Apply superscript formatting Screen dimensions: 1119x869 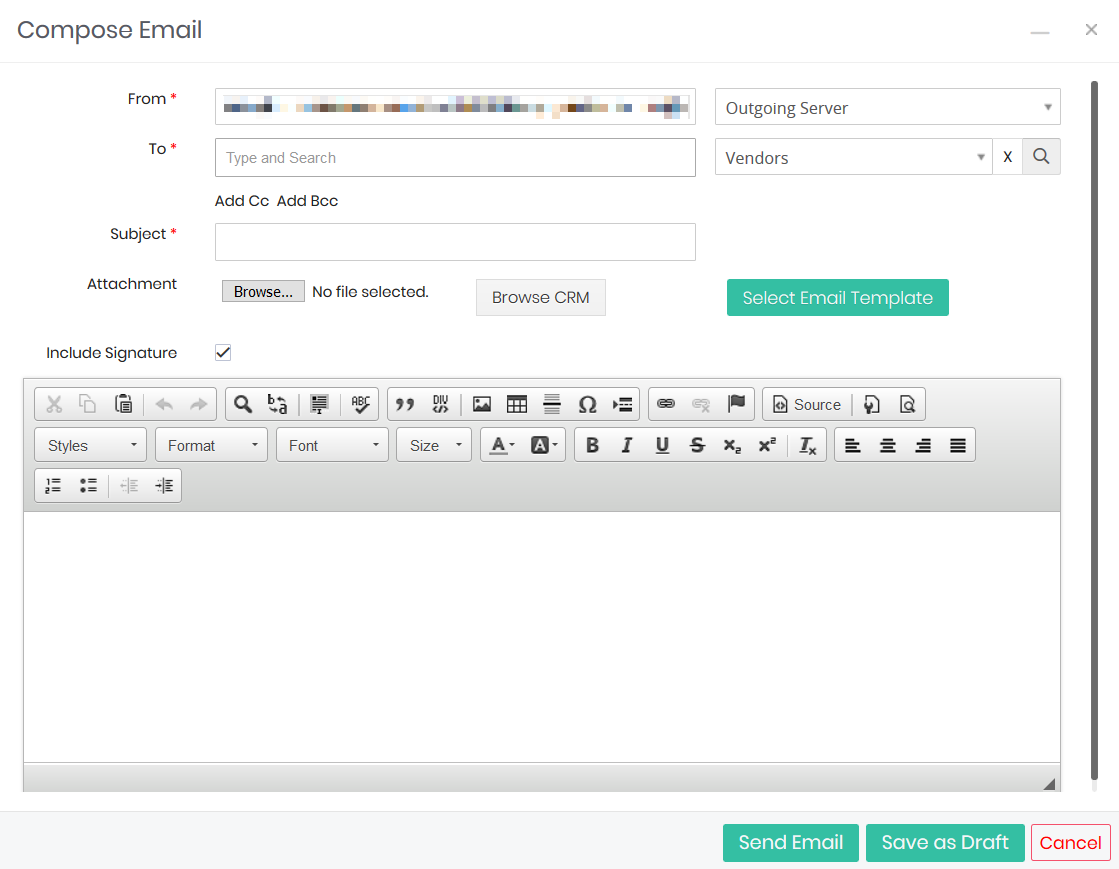click(x=767, y=444)
